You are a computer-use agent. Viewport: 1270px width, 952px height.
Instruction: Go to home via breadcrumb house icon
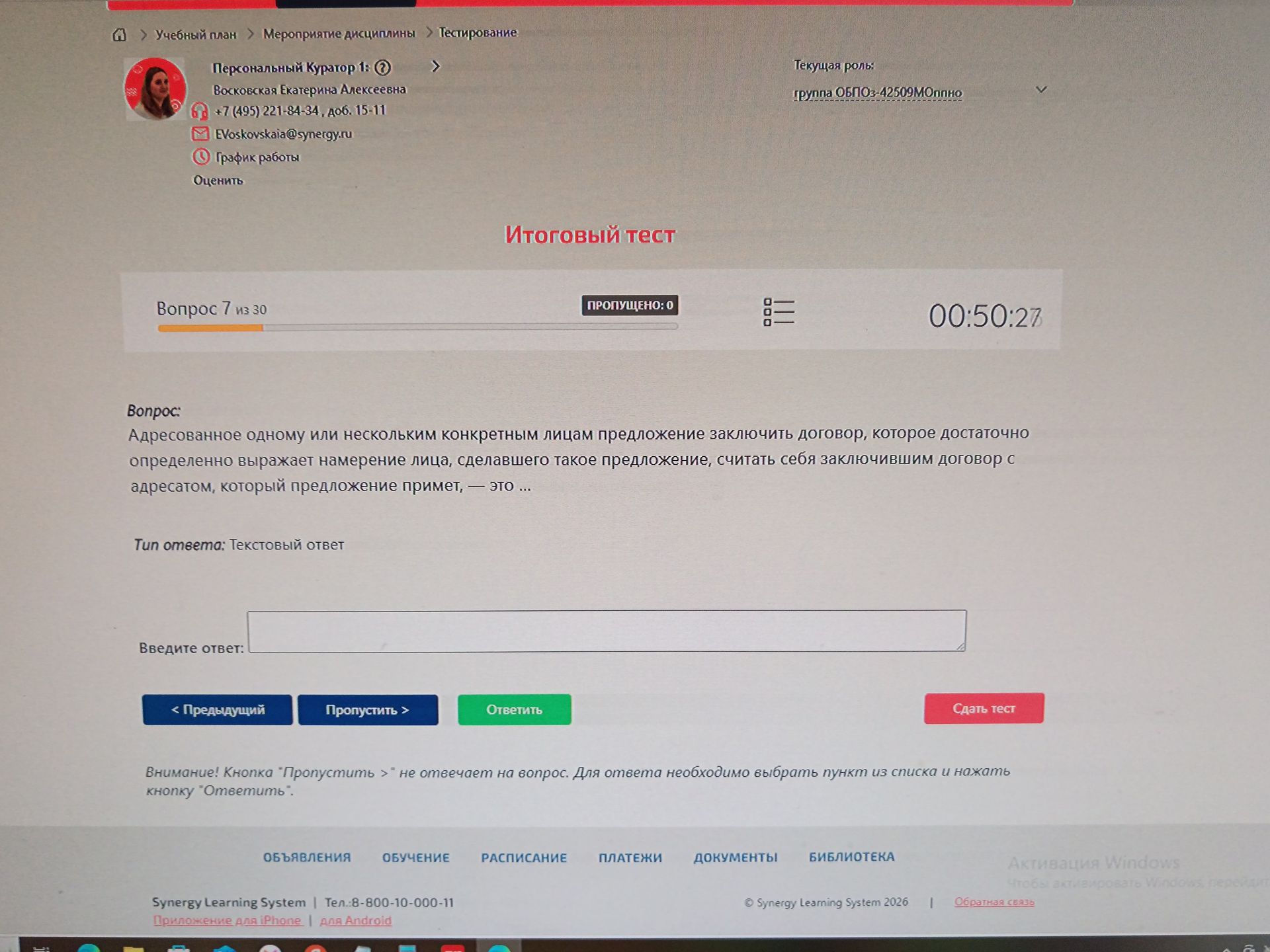click(119, 34)
